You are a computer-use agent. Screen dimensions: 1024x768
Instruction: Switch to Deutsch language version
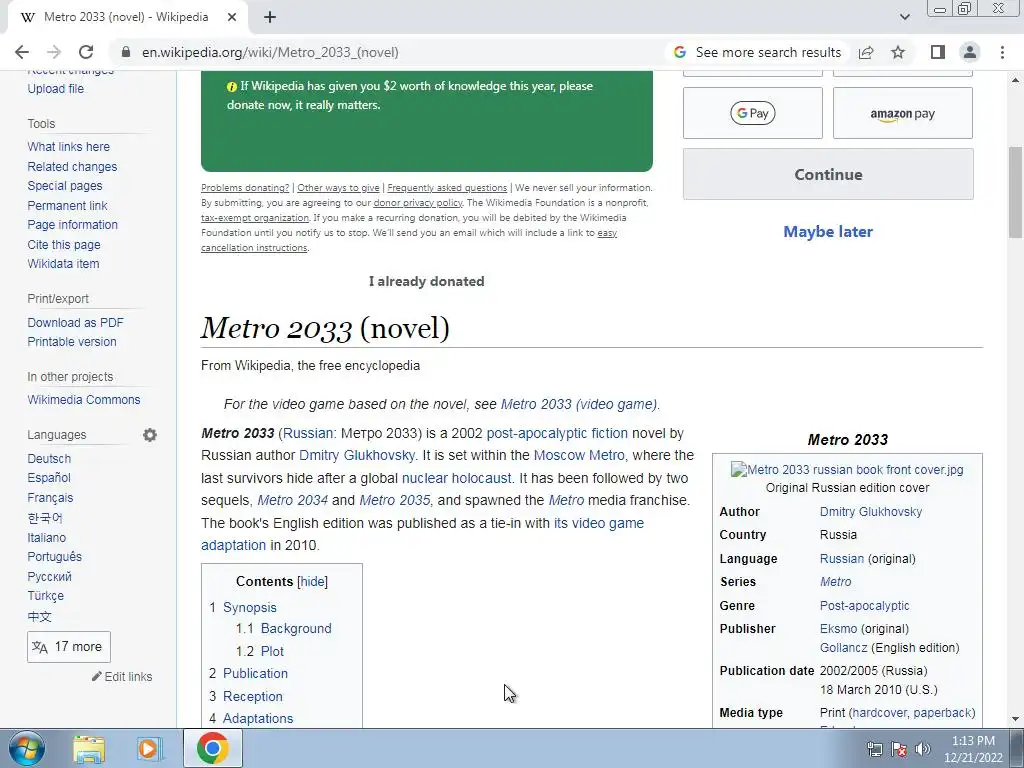click(x=49, y=459)
